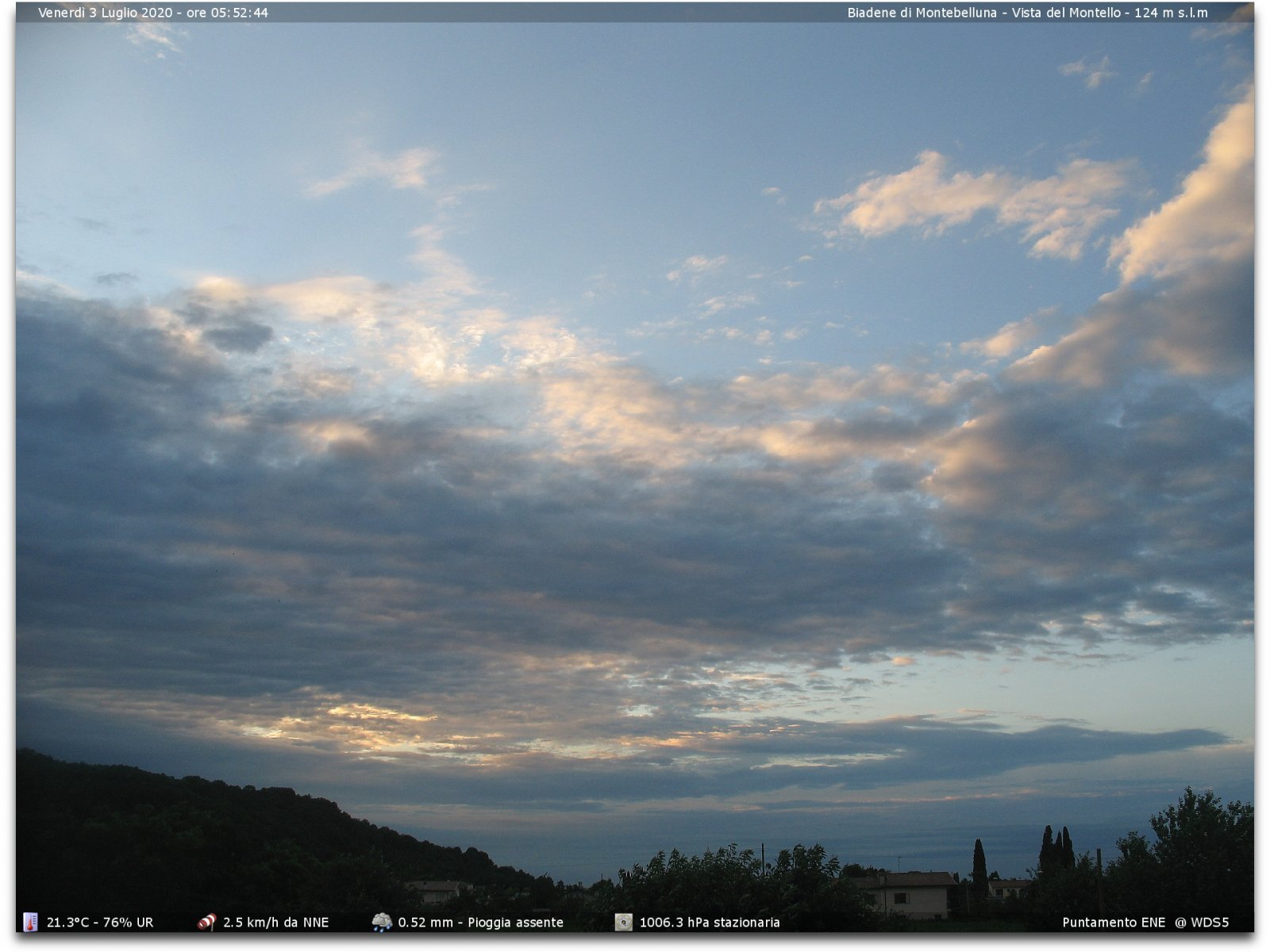Click the '1006.3 hPa stazionaria' pressure text

click(x=710, y=923)
